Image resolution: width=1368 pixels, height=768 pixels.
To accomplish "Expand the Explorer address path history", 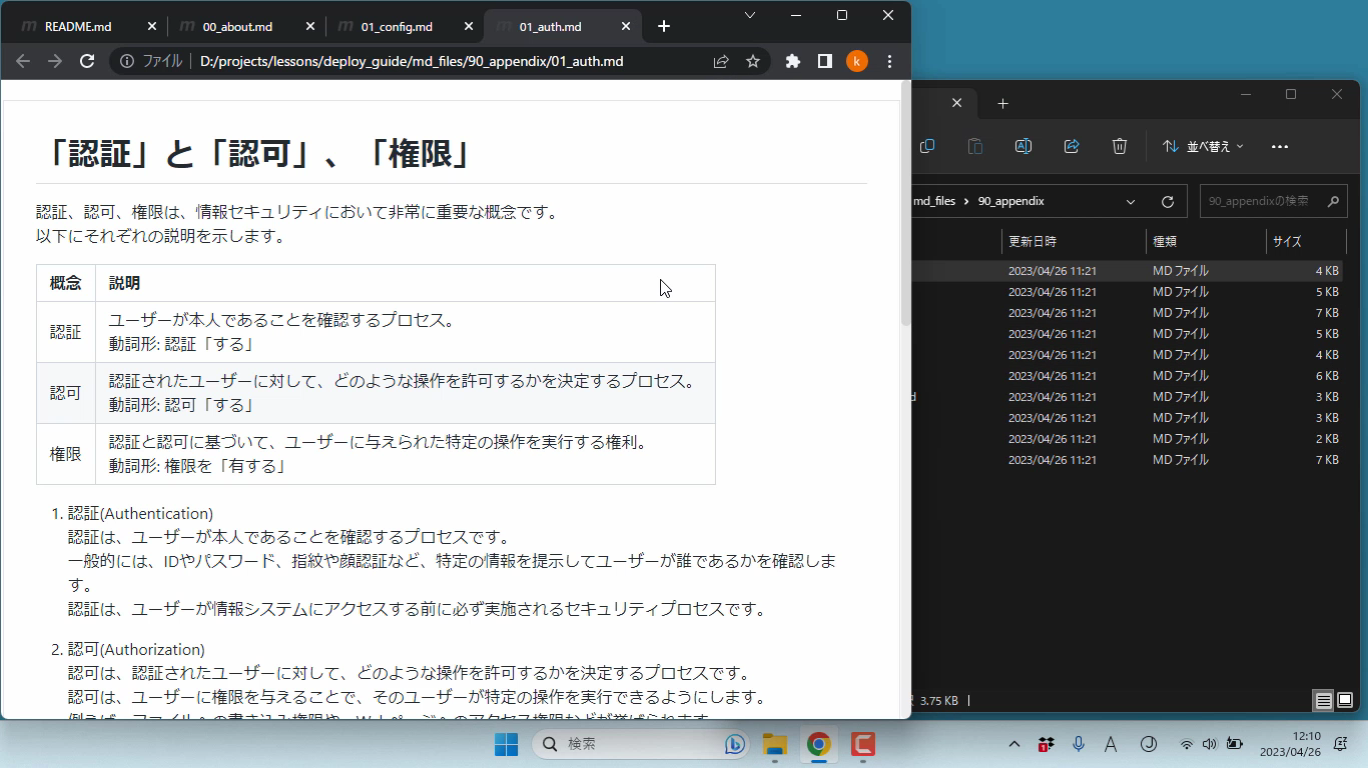I will pyautogui.click(x=1131, y=201).
